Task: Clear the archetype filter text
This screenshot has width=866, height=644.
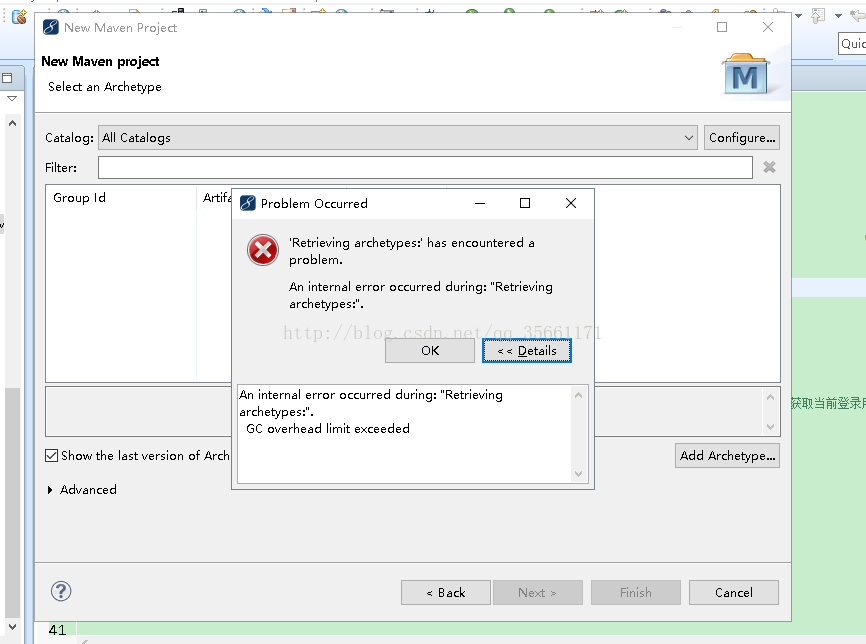Action: pos(769,167)
